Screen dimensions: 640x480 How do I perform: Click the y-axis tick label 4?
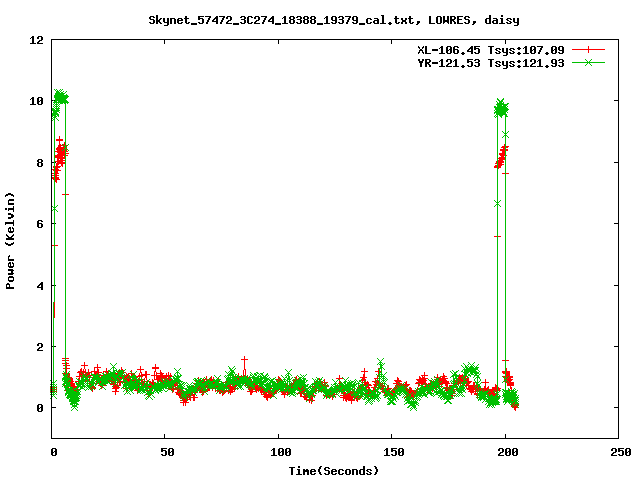click(40, 286)
